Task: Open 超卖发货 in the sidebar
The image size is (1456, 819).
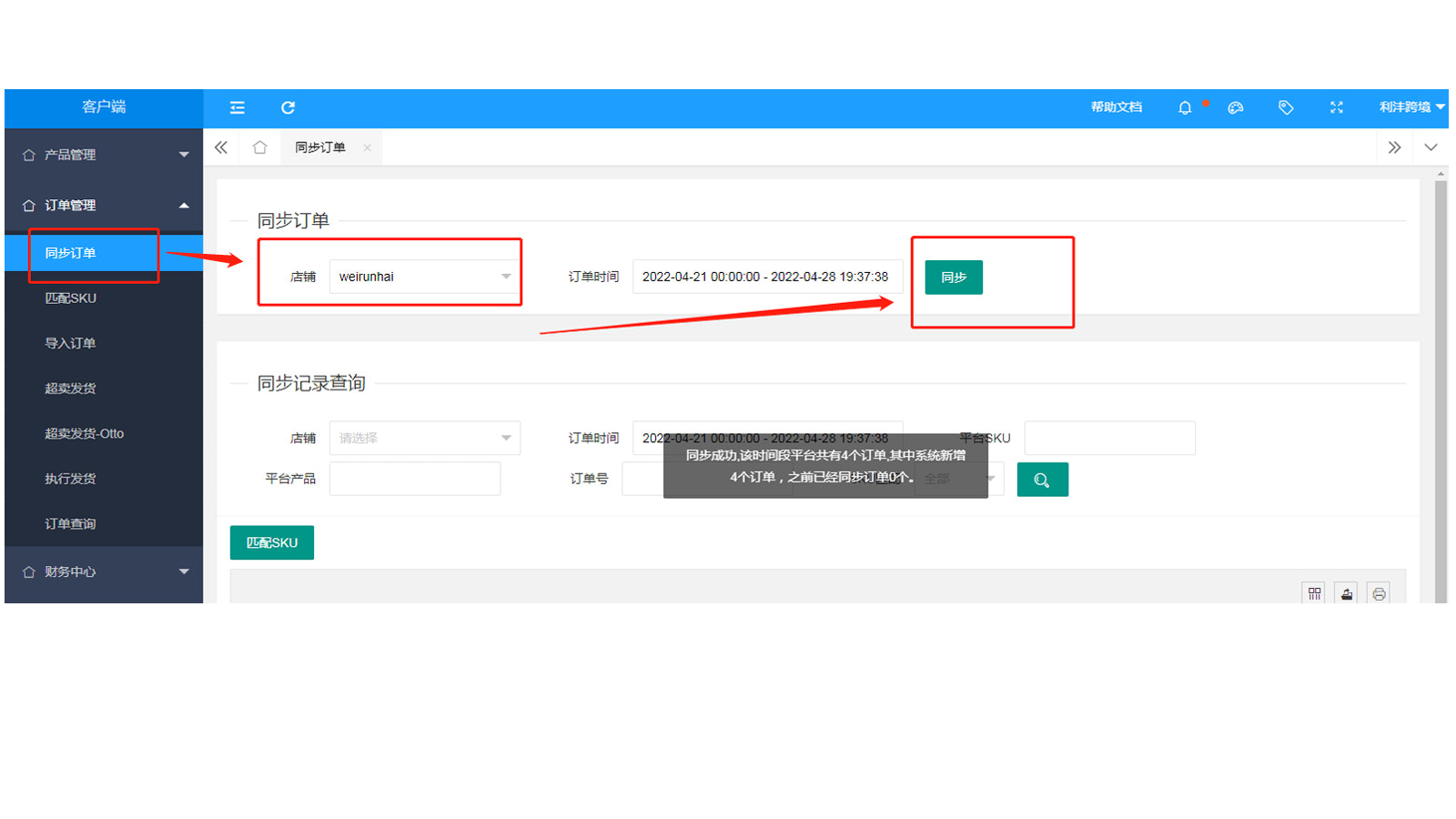Action: tap(104, 389)
